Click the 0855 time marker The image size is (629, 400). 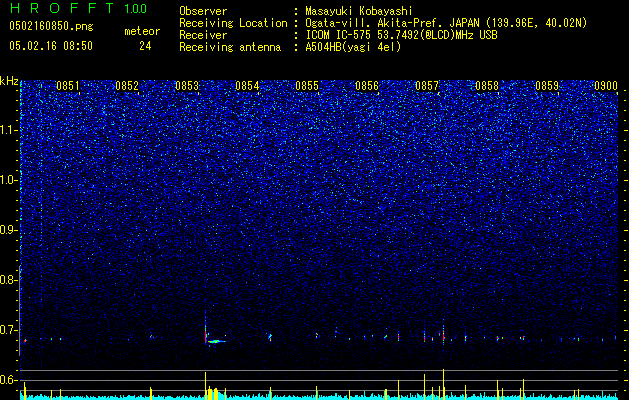click(307, 86)
